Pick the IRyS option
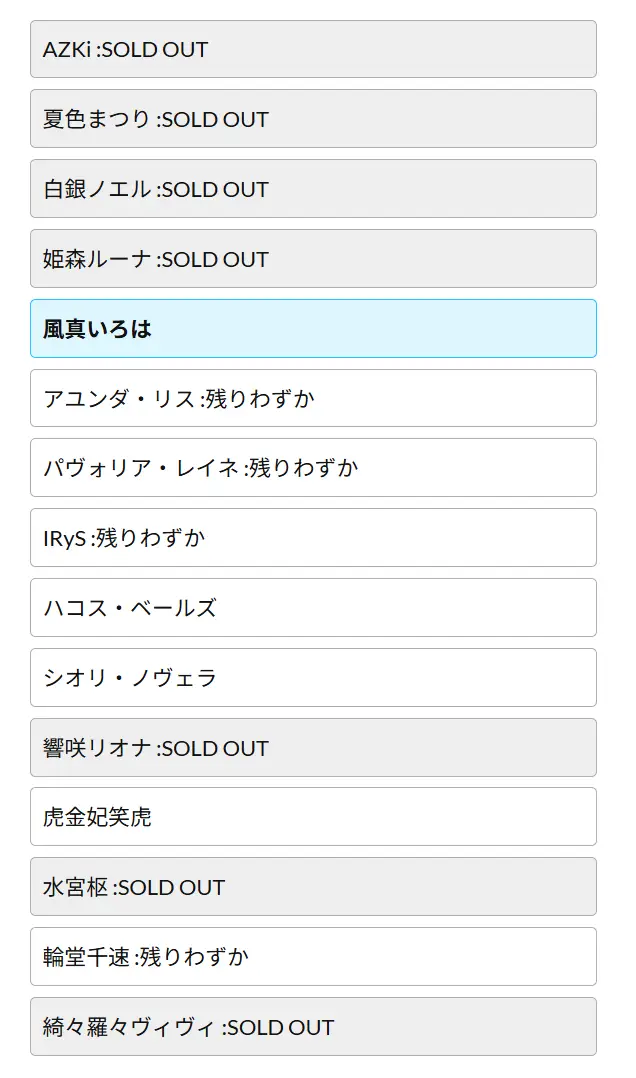Viewport: 636px width, 1078px height. pos(313,538)
